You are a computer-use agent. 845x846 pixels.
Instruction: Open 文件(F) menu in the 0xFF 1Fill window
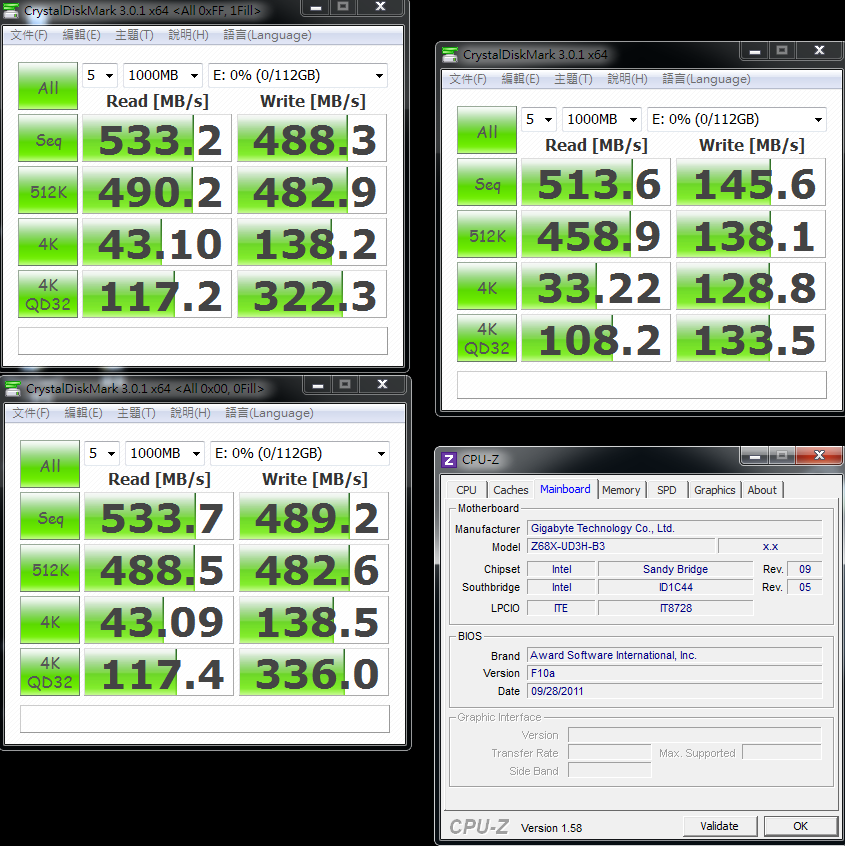pos(29,35)
